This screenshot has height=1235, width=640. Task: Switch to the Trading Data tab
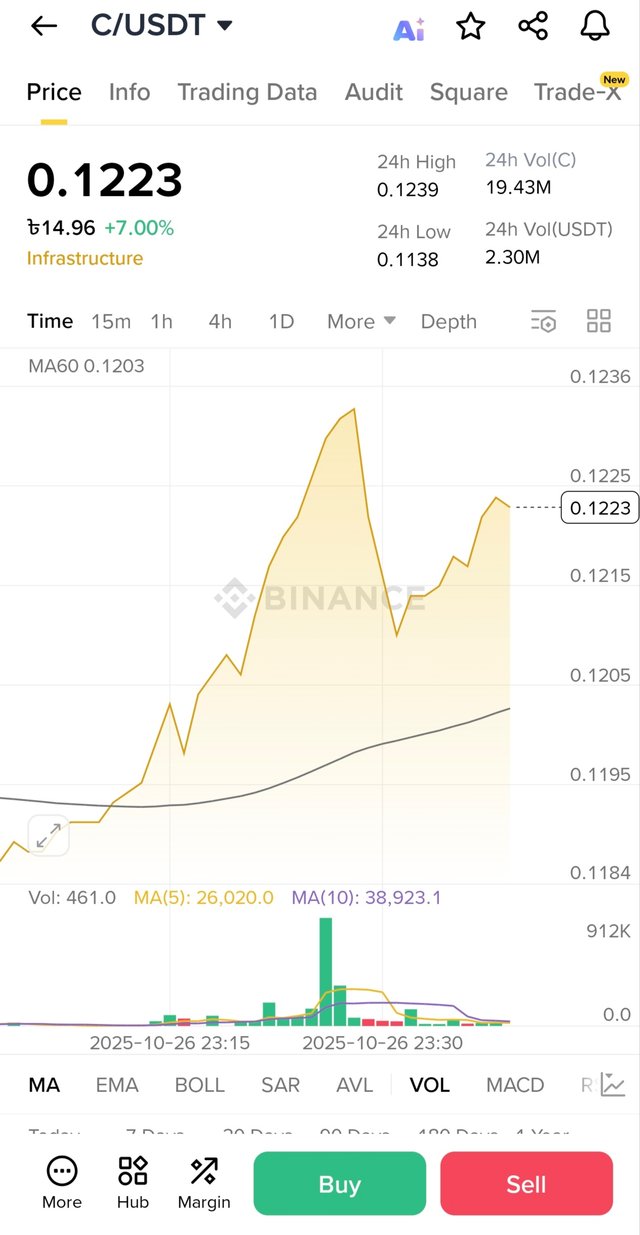(x=247, y=92)
